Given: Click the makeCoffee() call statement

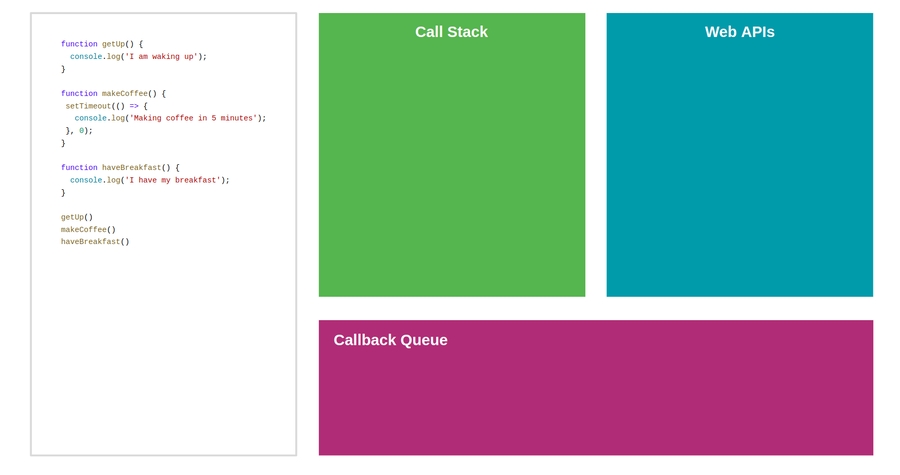Looking at the screenshot, I should 88,230.
